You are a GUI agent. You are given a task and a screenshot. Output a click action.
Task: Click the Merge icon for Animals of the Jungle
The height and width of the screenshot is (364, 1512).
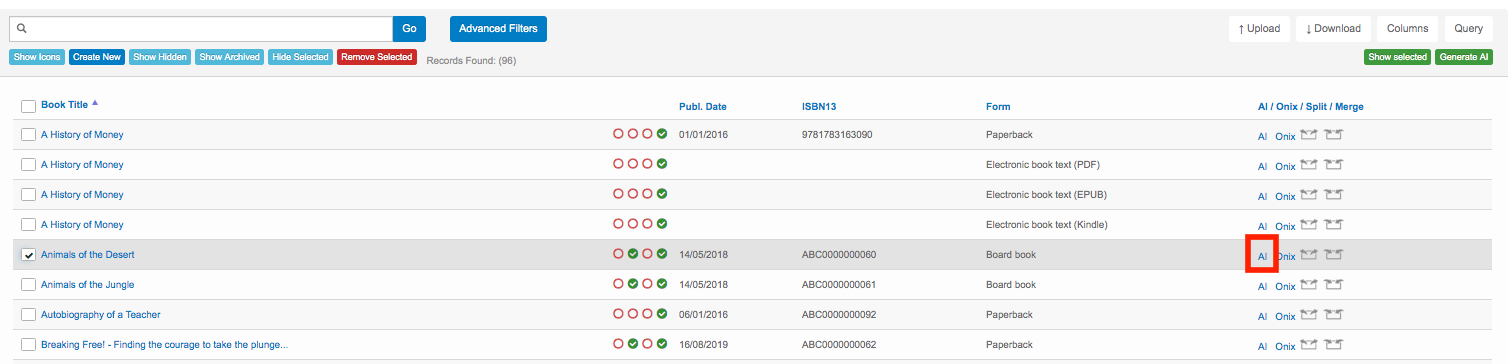[1333, 285]
